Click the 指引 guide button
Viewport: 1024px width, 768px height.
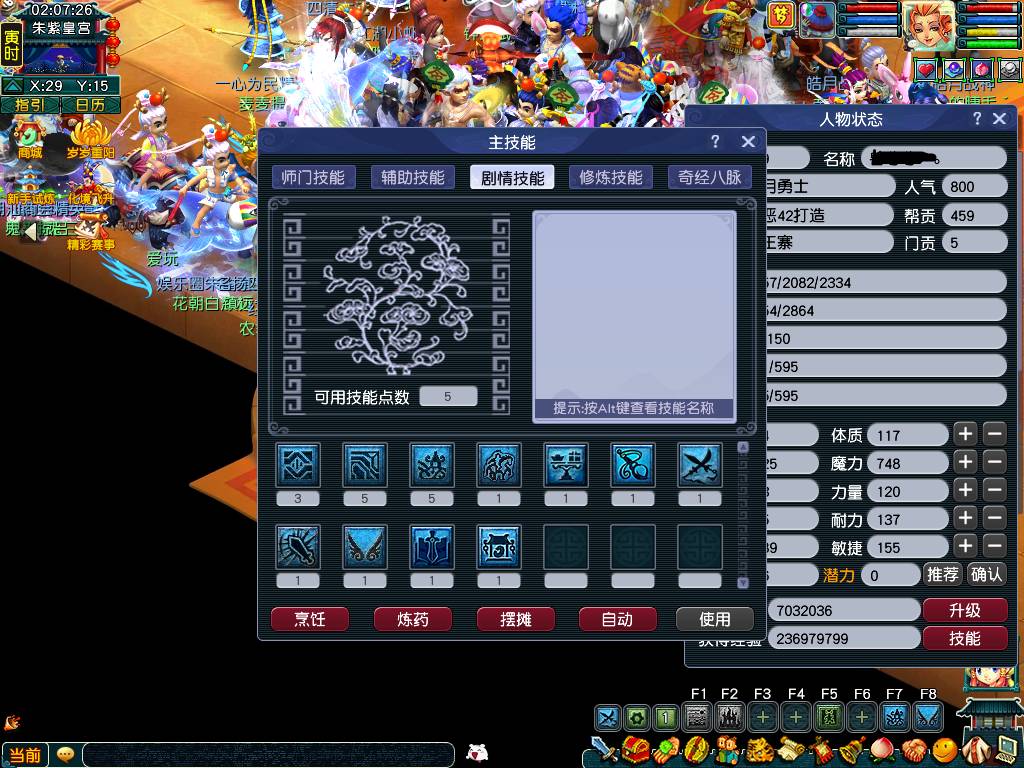30,104
